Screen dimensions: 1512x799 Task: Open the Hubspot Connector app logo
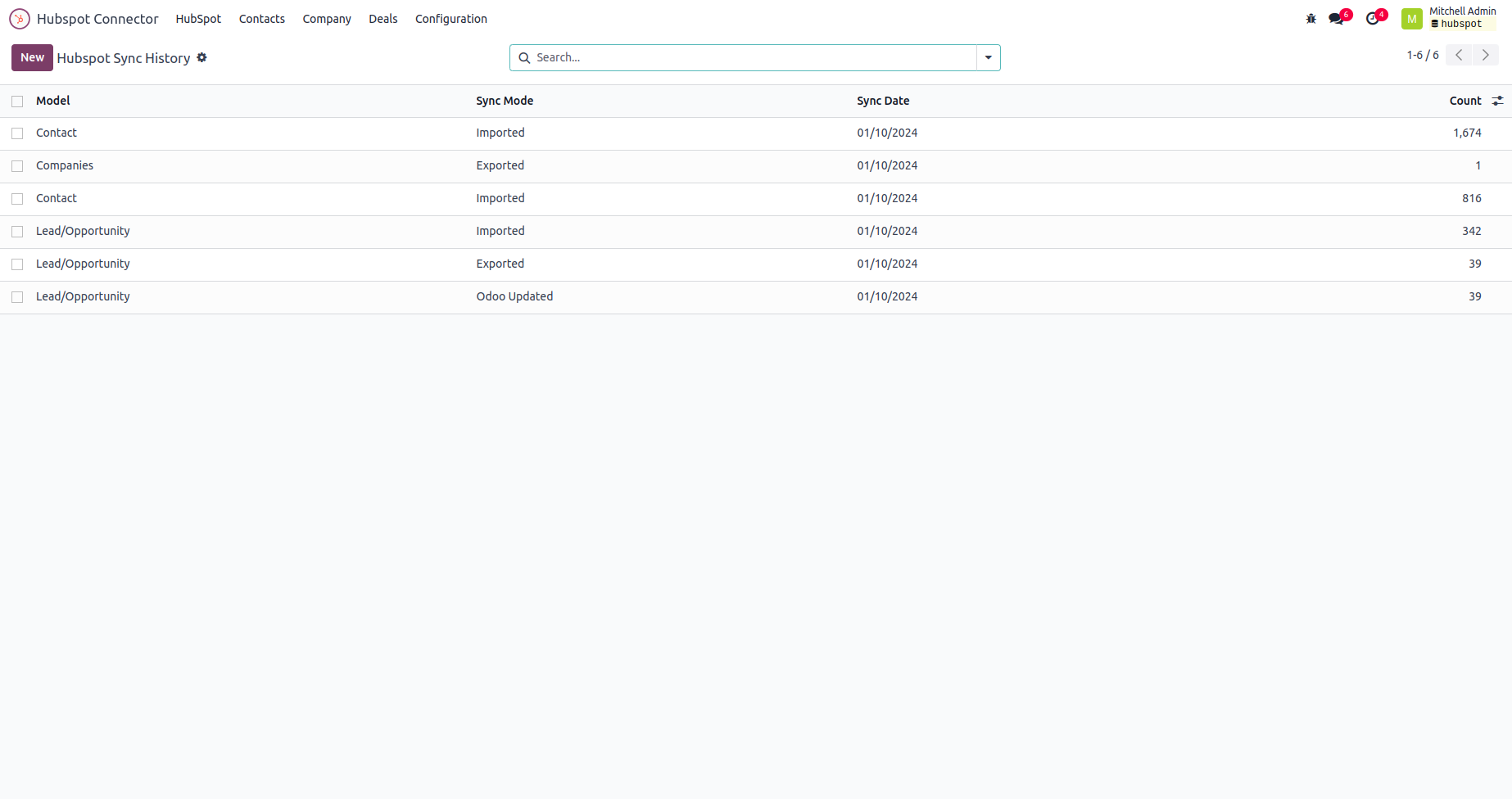[x=20, y=19]
